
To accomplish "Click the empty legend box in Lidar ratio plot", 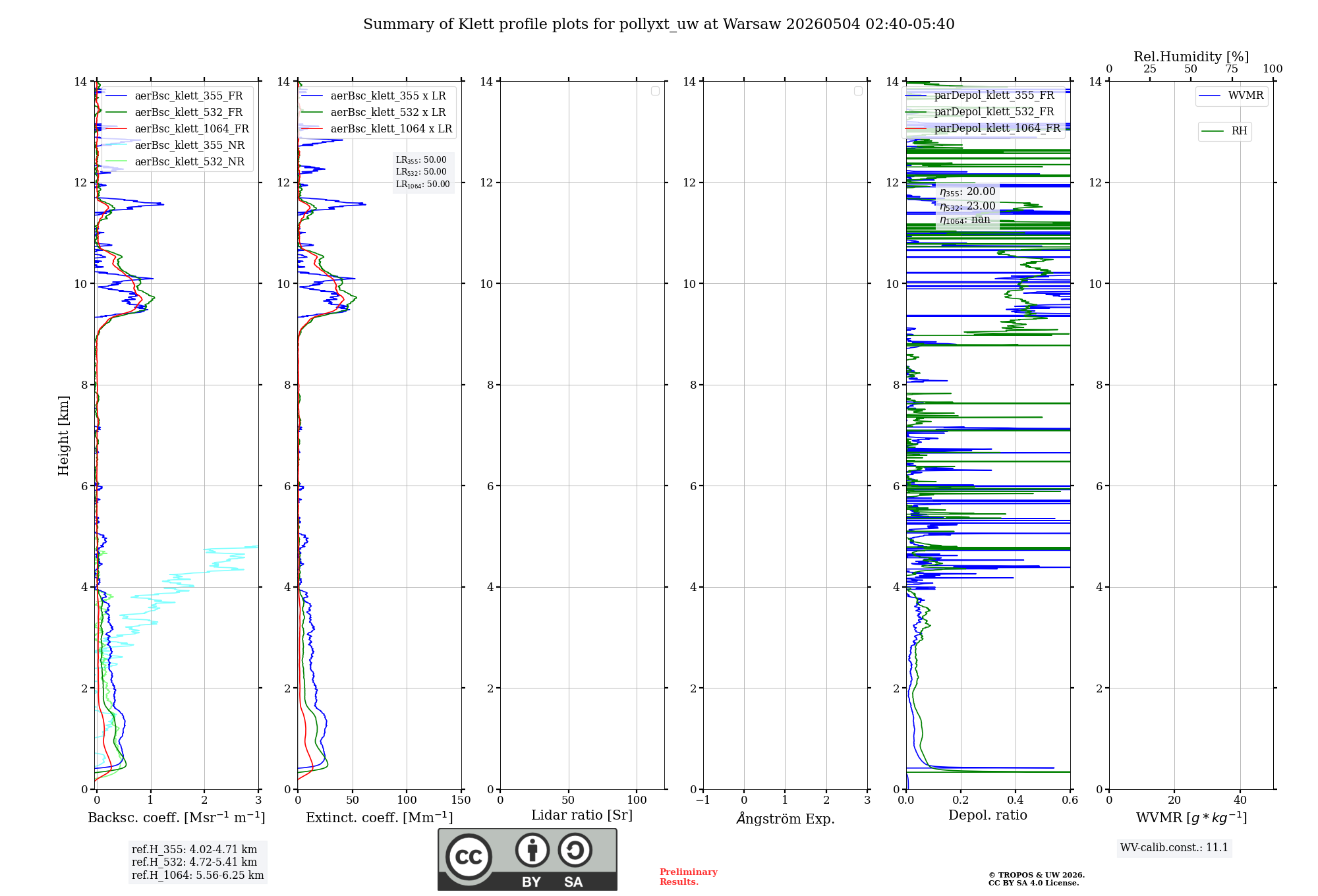I will (x=655, y=91).
